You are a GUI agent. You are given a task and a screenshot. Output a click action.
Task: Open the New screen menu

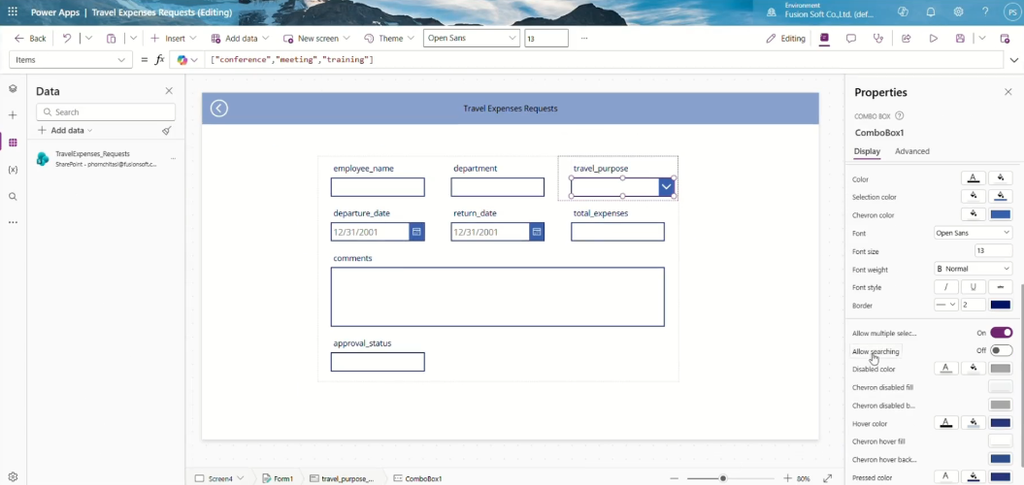tap(316, 39)
